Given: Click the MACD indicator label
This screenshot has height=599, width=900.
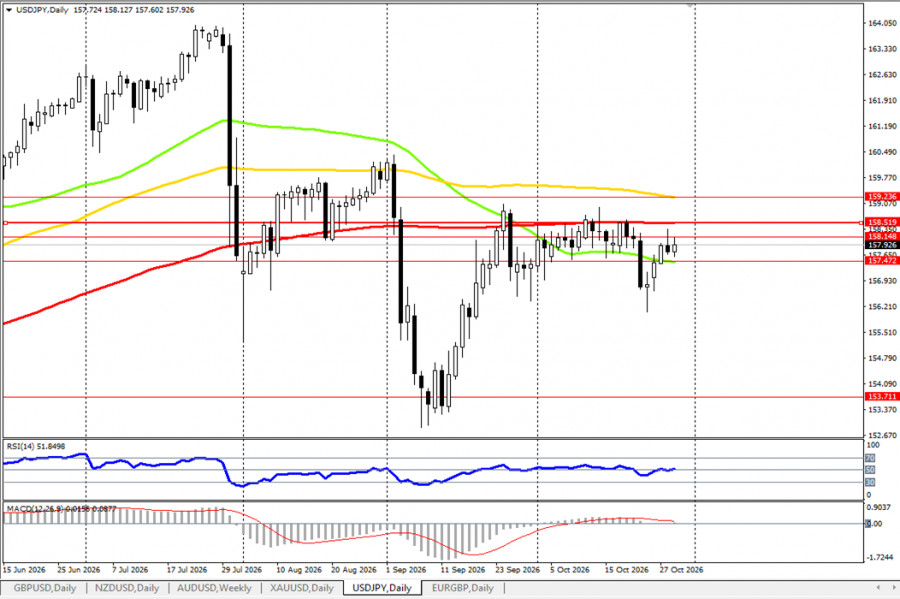Looking at the screenshot, I should point(61,508).
